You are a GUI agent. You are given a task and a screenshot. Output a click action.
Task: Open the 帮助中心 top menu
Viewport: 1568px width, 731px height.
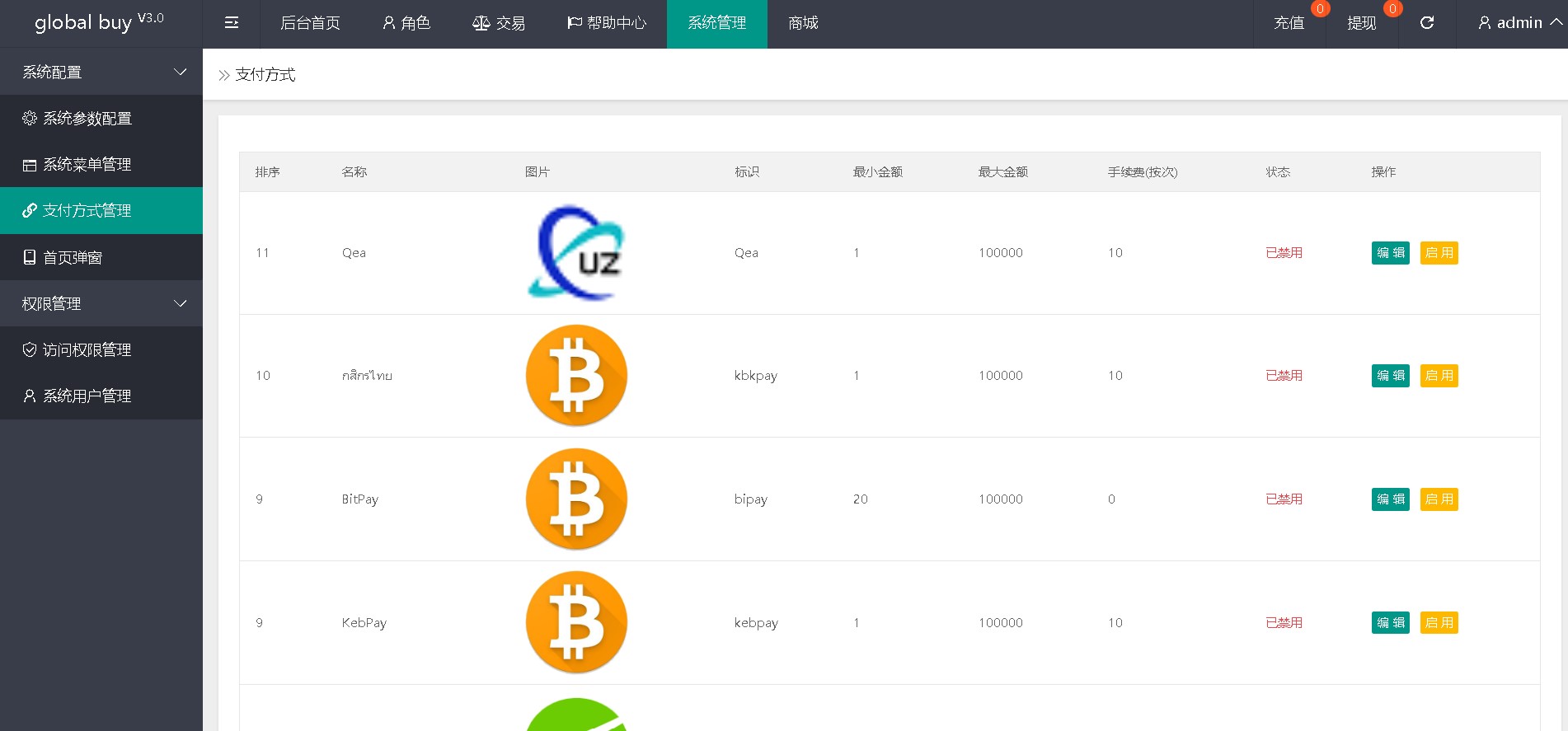pos(607,23)
